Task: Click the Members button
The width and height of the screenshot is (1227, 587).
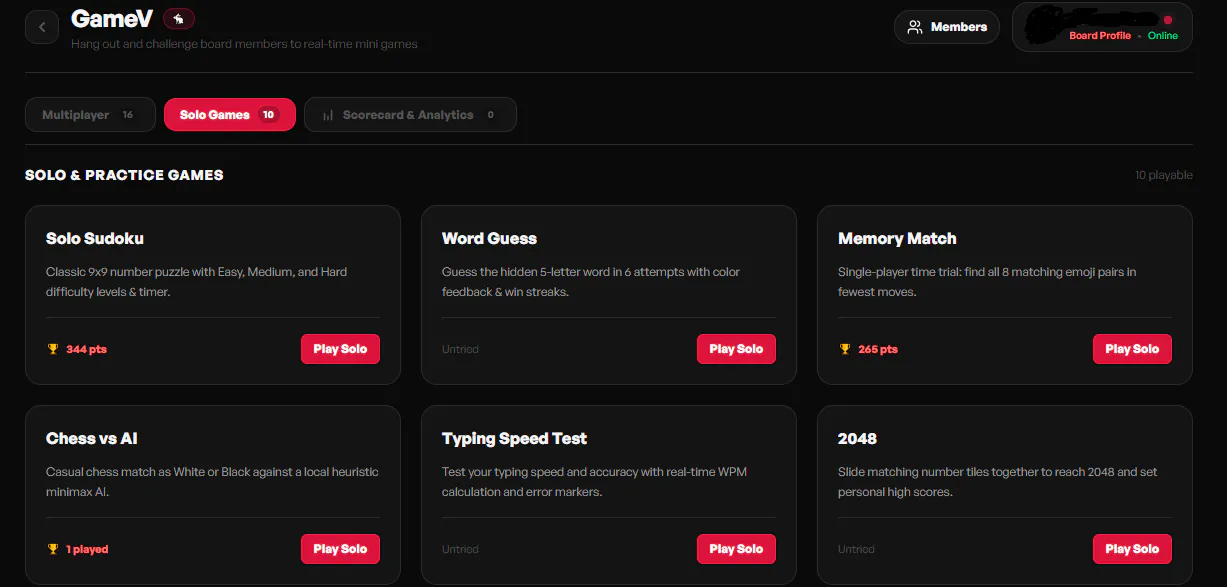Action: 946,27
